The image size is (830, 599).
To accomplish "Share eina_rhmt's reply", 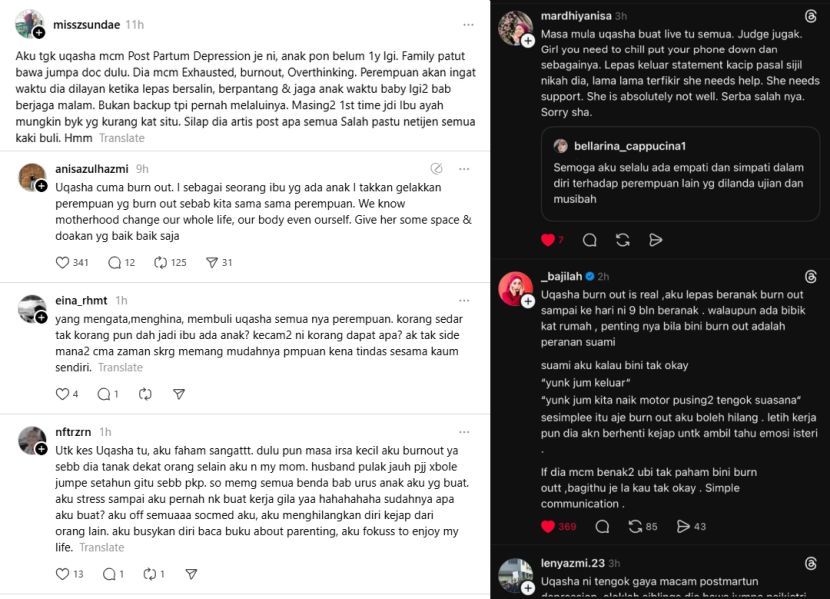I will coord(179,394).
